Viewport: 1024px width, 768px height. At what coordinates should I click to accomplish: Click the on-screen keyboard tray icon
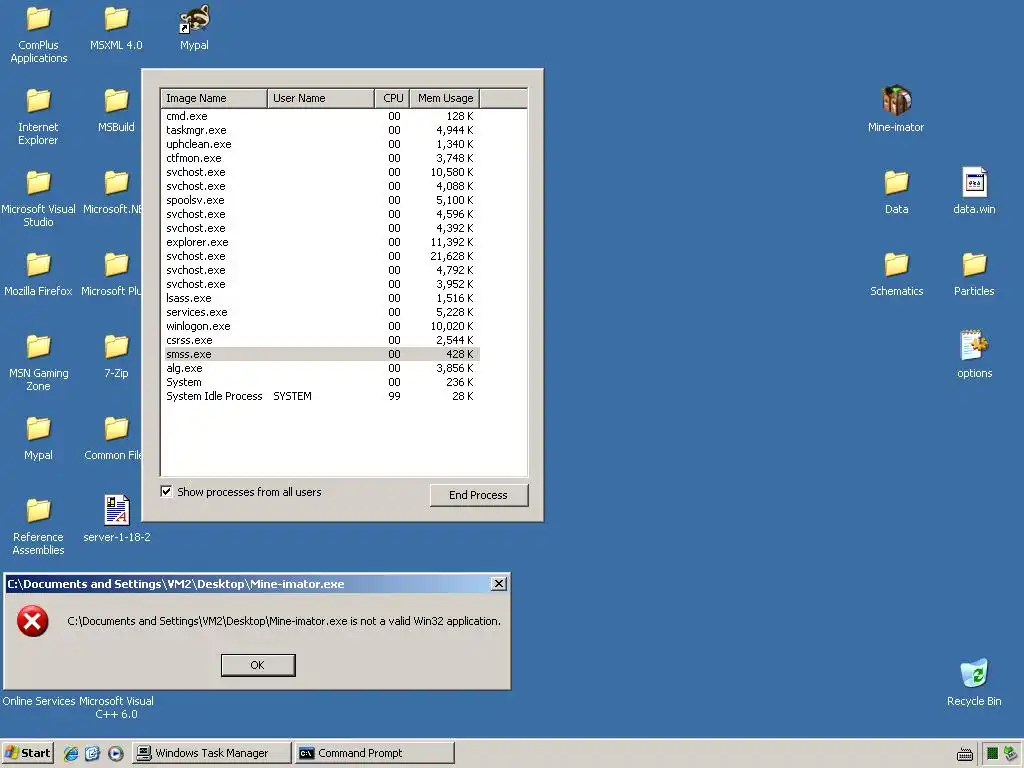[965, 754]
